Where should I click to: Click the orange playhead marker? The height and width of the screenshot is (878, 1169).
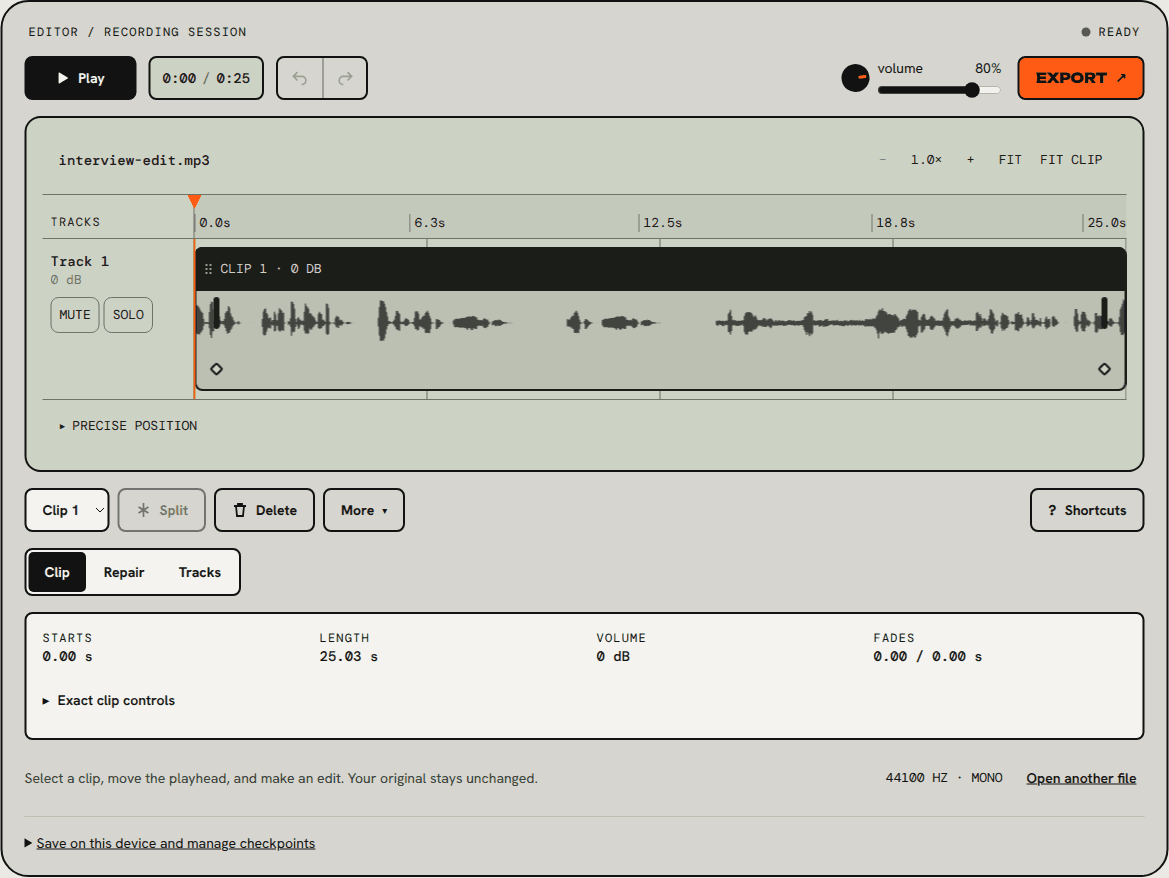(194, 201)
